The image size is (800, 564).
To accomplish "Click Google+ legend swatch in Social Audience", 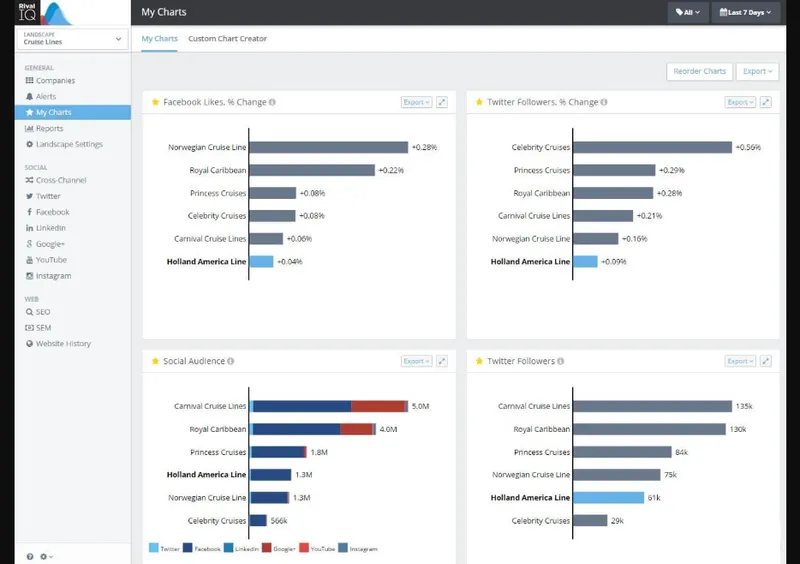I will (266, 548).
